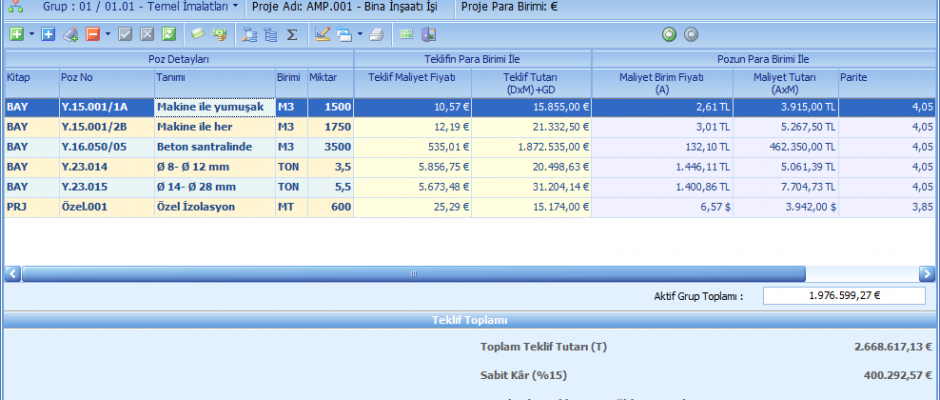Screen dimensions: 940x400
Task: Click the green refresh icon in toolbar
Action: point(169,34)
